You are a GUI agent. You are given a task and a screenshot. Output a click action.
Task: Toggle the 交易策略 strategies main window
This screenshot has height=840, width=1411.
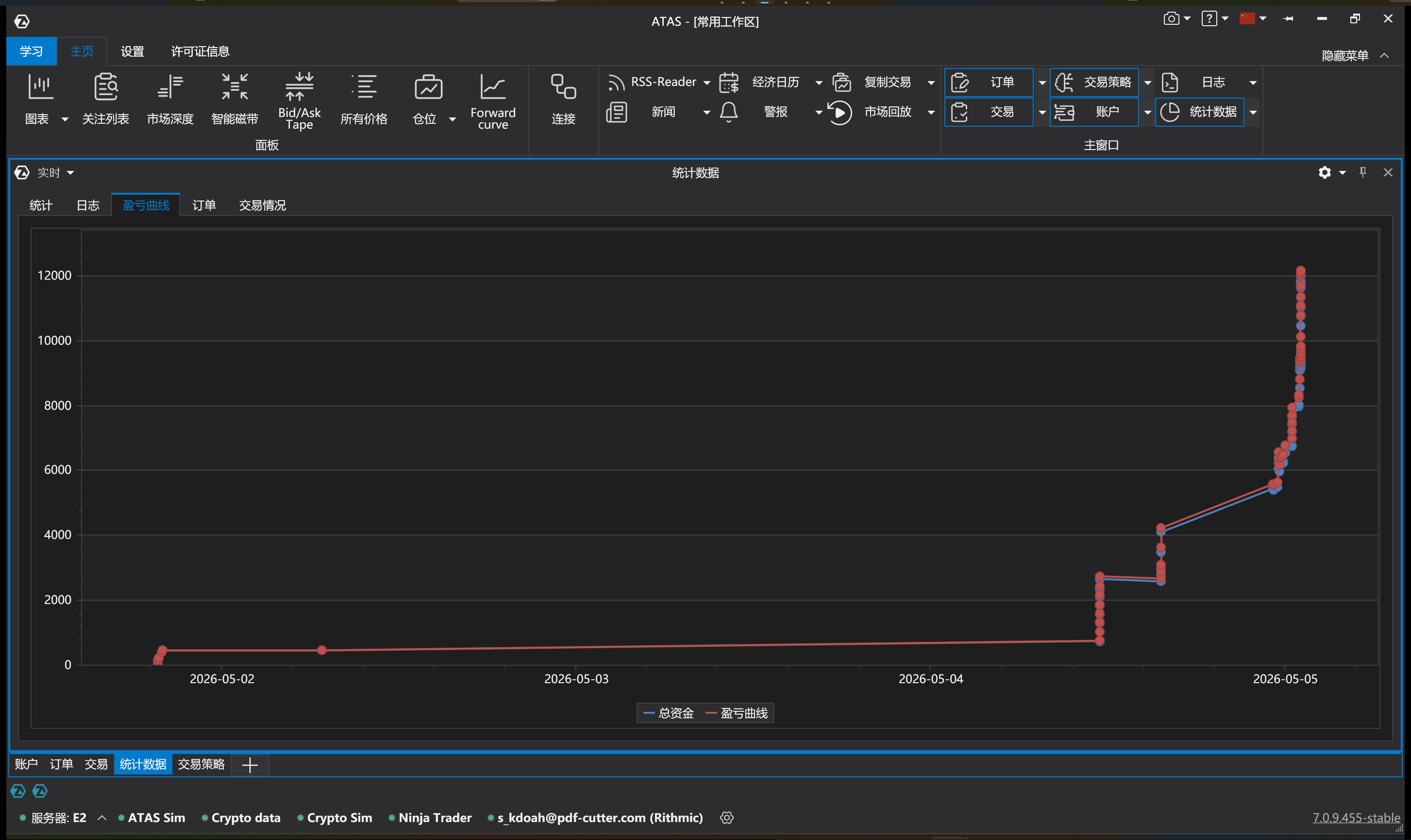tap(1094, 82)
